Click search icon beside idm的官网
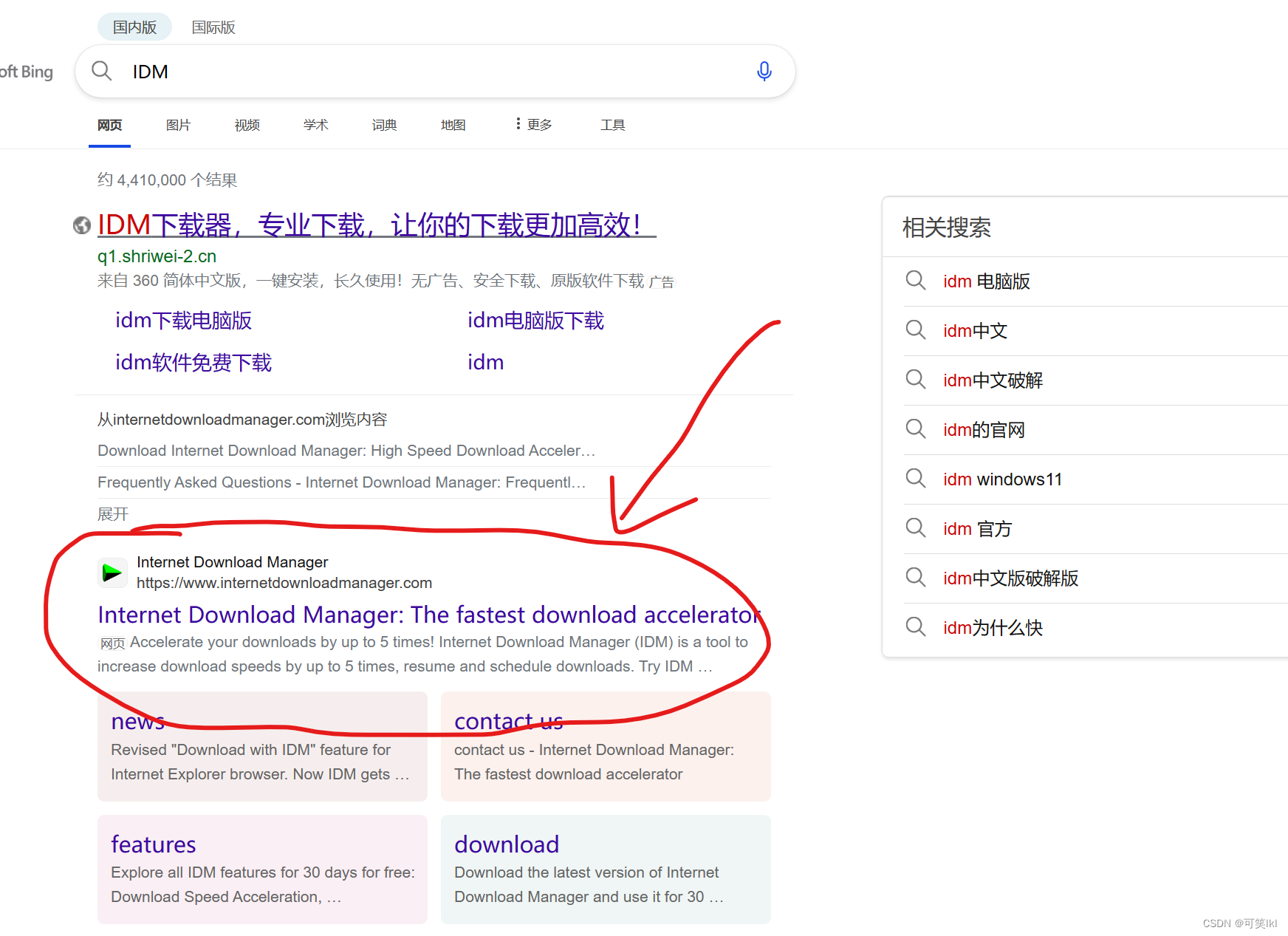This screenshot has height=936, width=1288. coord(916,429)
